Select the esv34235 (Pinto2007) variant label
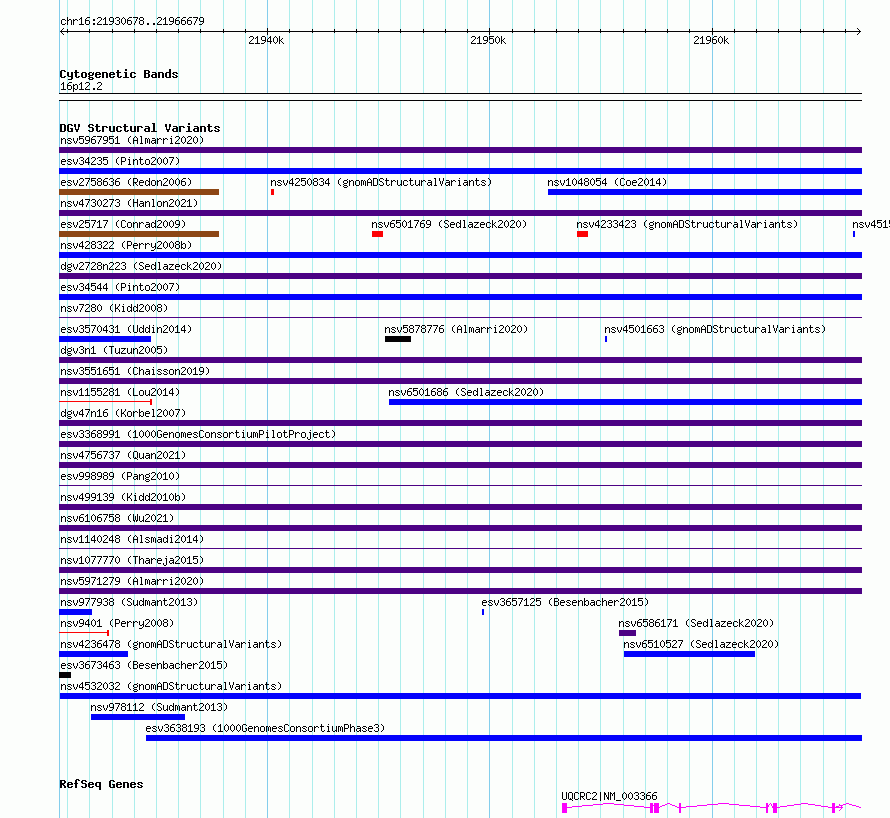This screenshot has width=890, height=818. pos(120,161)
